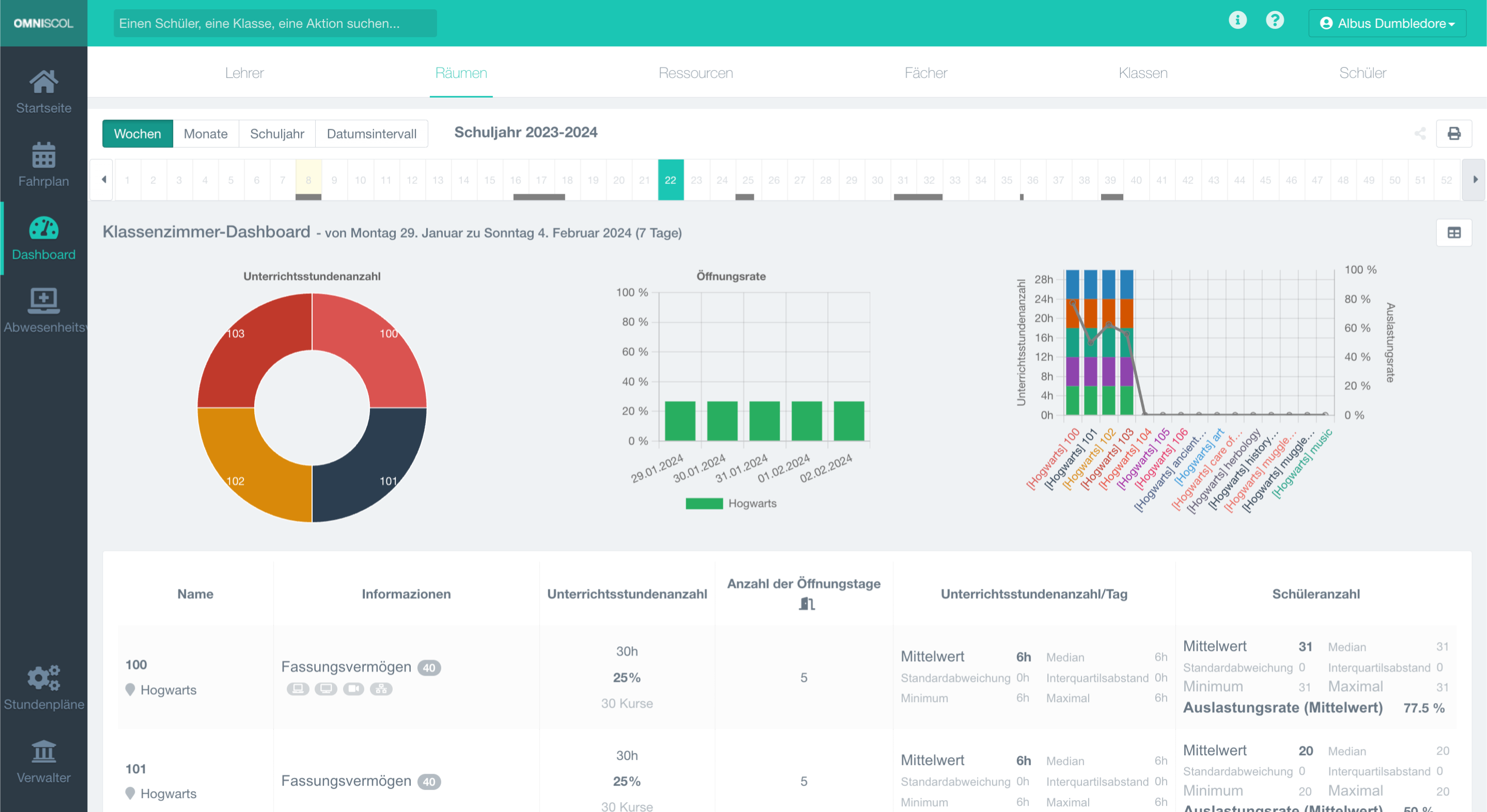
Task: Click the student search field
Action: tap(275, 23)
